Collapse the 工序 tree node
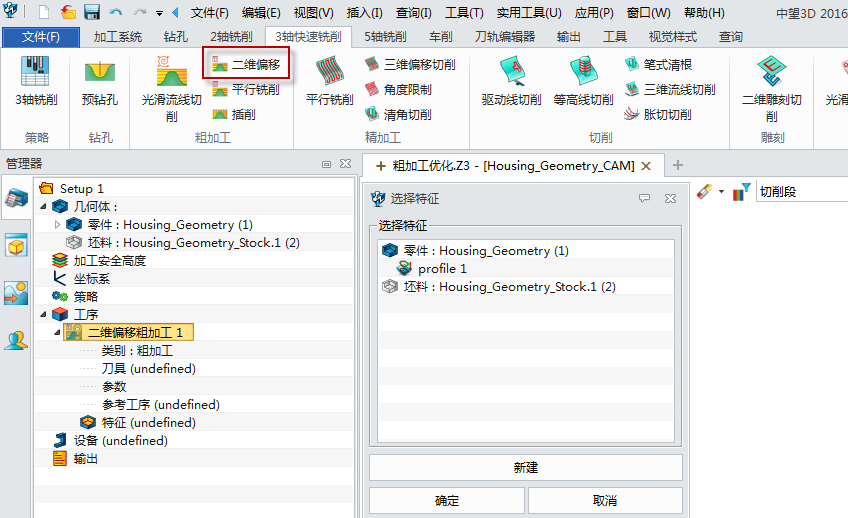Viewport: 848px width, 518px height. tap(43, 315)
